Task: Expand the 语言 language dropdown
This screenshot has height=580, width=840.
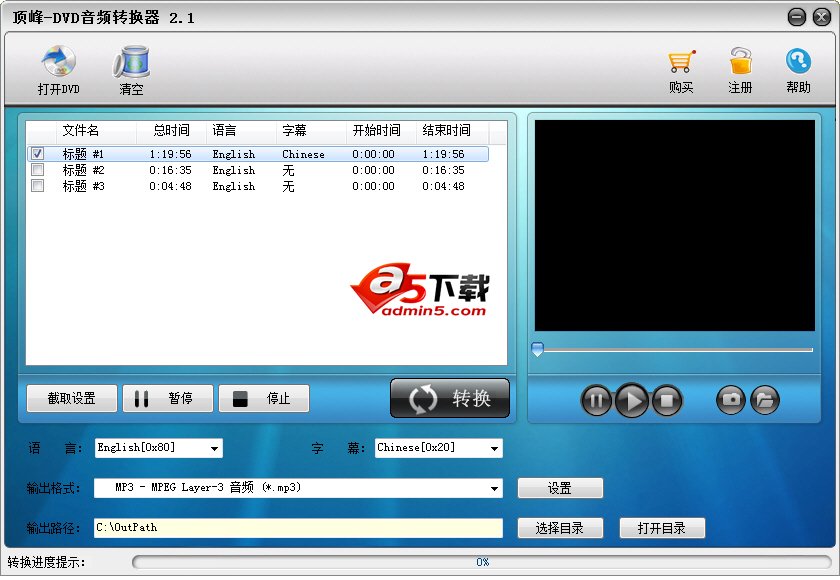Action: pyautogui.click(x=214, y=448)
